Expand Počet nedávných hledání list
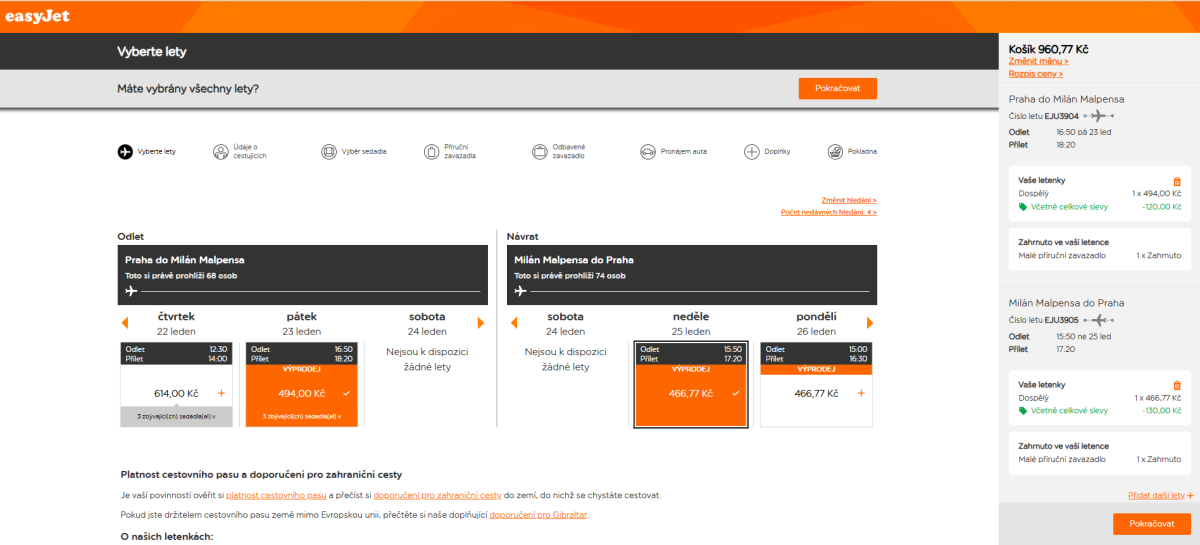The image size is (1200, 545). 828,212
